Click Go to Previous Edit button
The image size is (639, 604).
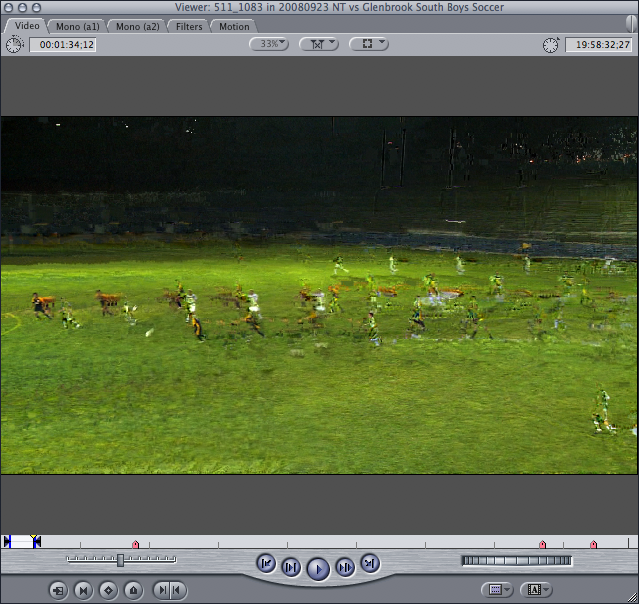tap(266, 564)
